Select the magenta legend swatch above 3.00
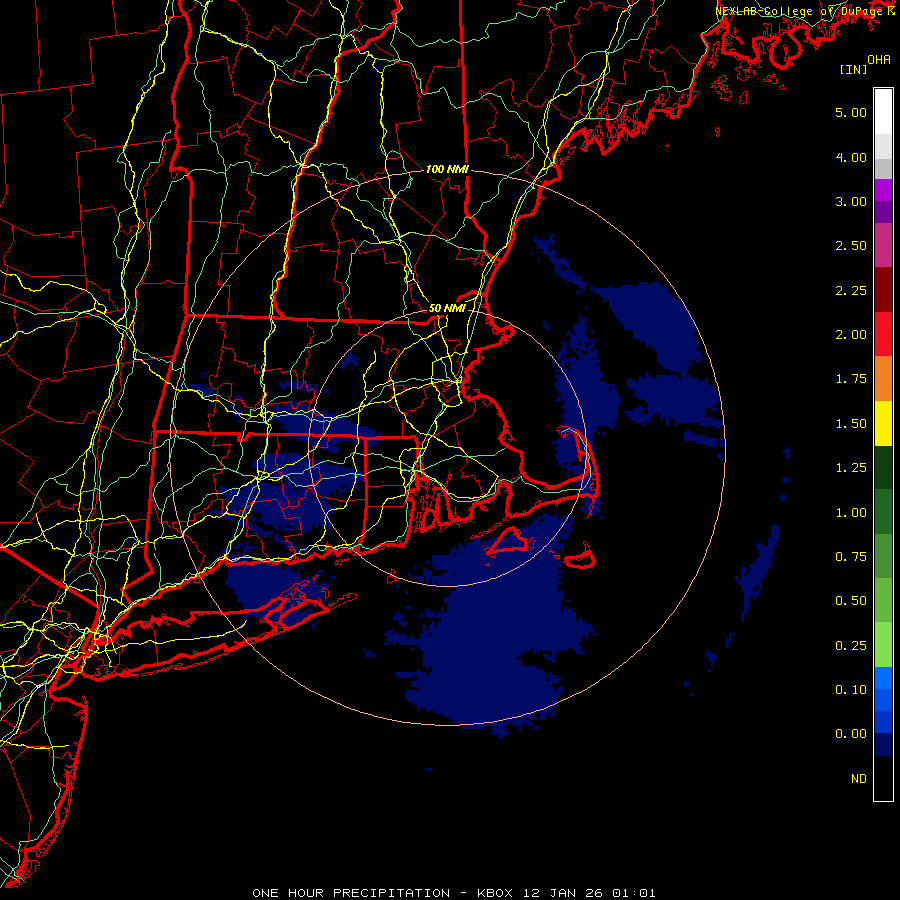 tap(883, 190)
